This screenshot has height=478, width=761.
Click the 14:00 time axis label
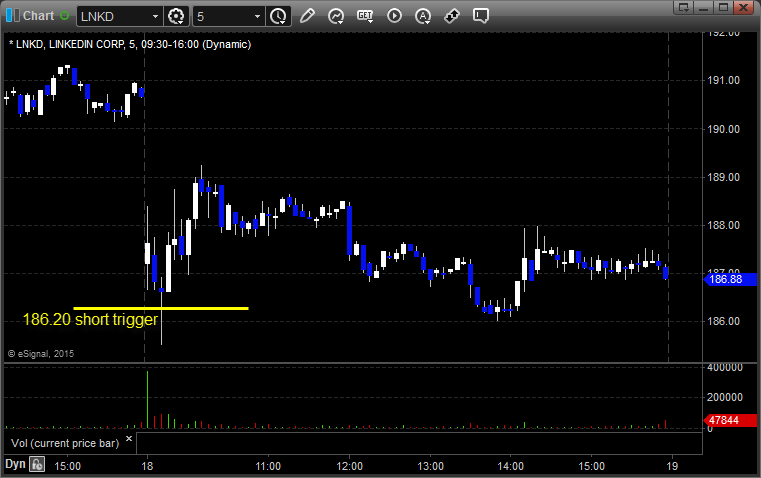[x=511, y=466]
